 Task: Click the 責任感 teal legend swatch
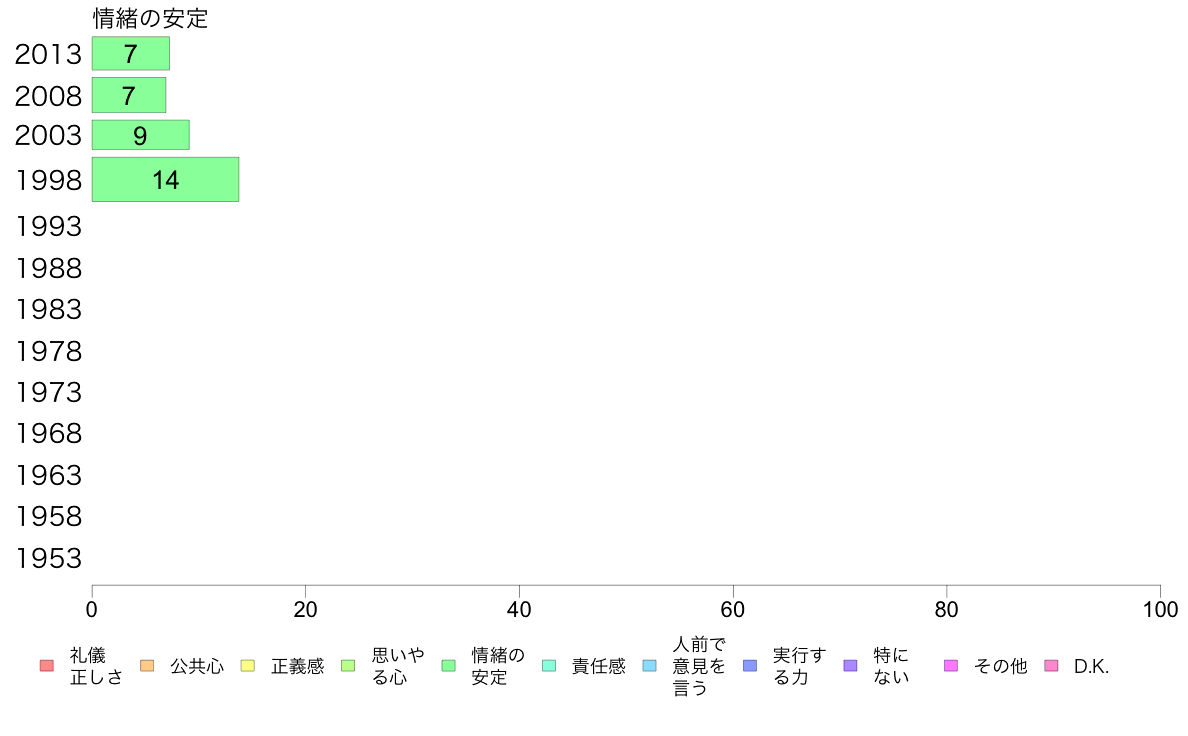(x=549, y=666)
